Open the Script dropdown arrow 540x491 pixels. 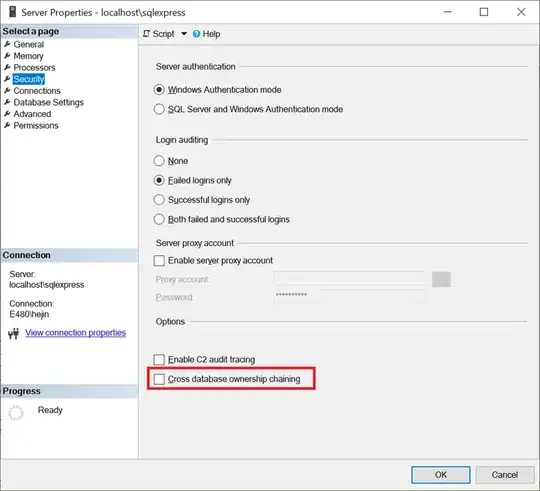[x=184, y=34]
